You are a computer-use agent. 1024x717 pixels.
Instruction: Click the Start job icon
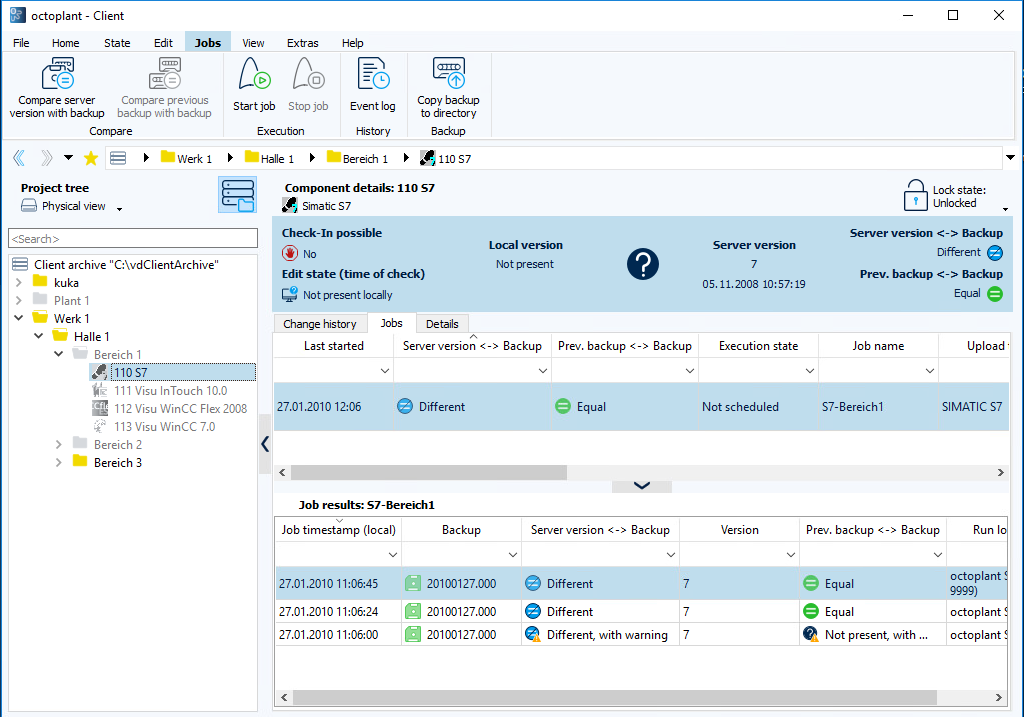point(253,76)
